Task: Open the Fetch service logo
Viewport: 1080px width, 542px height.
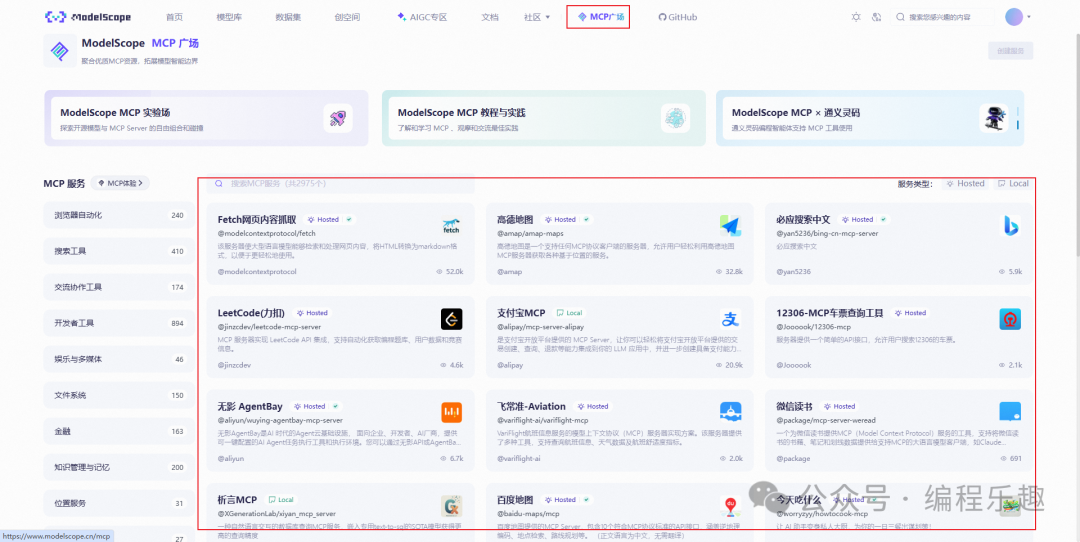Action: click(x=451, y=225)
